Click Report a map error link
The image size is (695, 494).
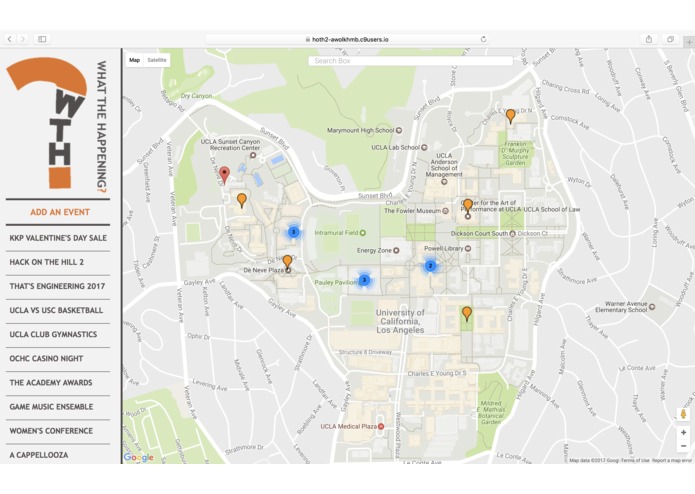(x=672, y=460)
